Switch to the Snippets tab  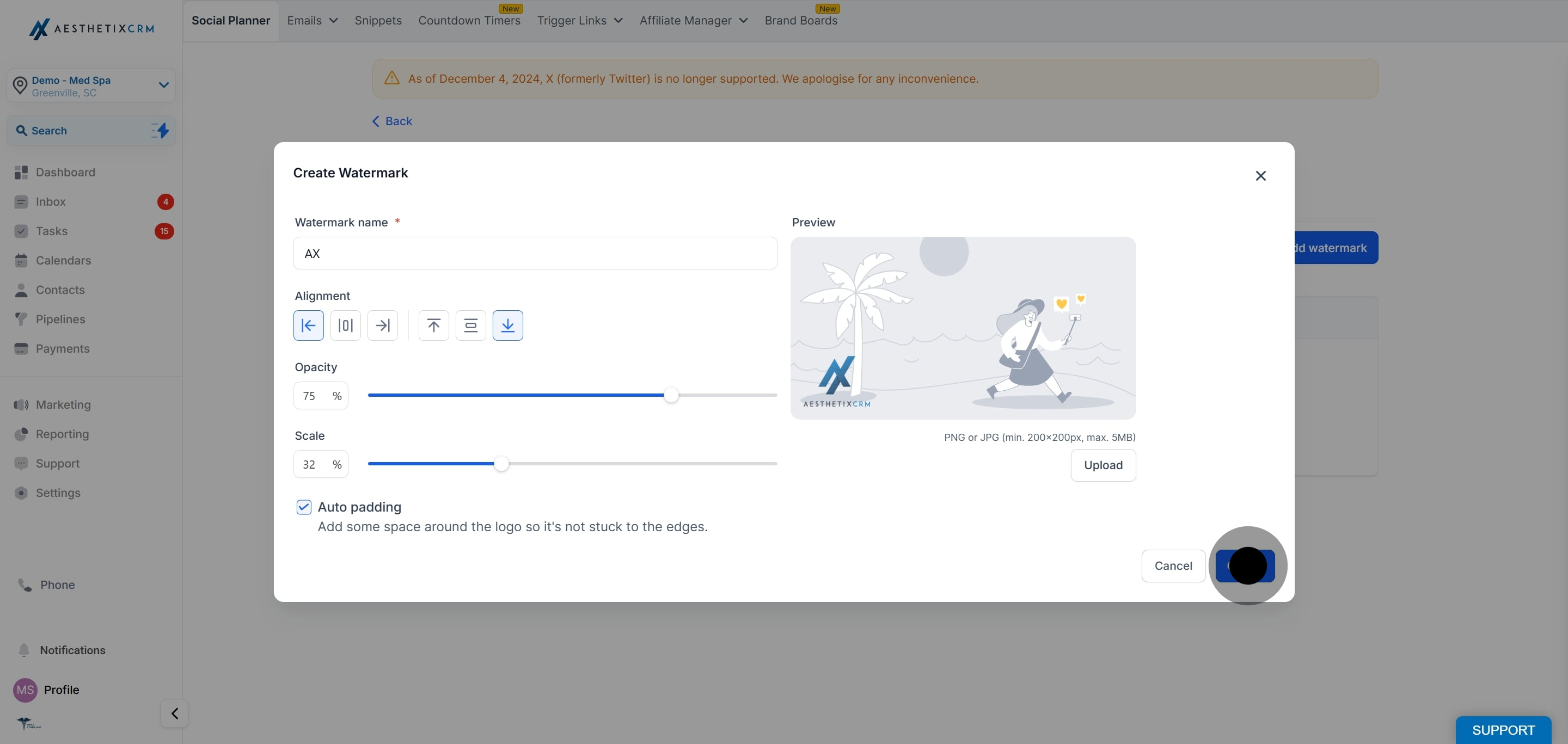[x=378, y=21]
